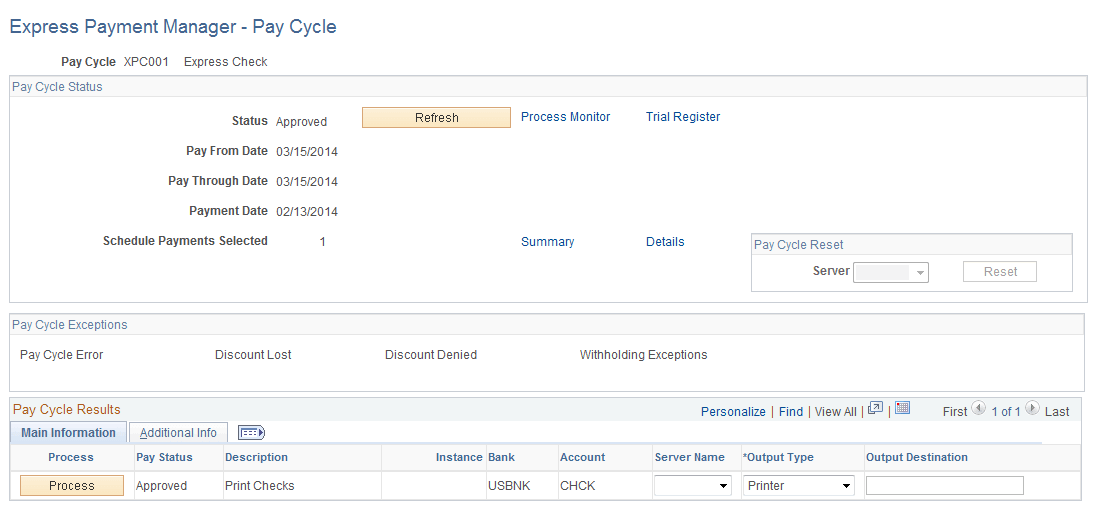Screen dimensions: 1104x515
Task: Focus the Output Destination input field
Action: 944,485
